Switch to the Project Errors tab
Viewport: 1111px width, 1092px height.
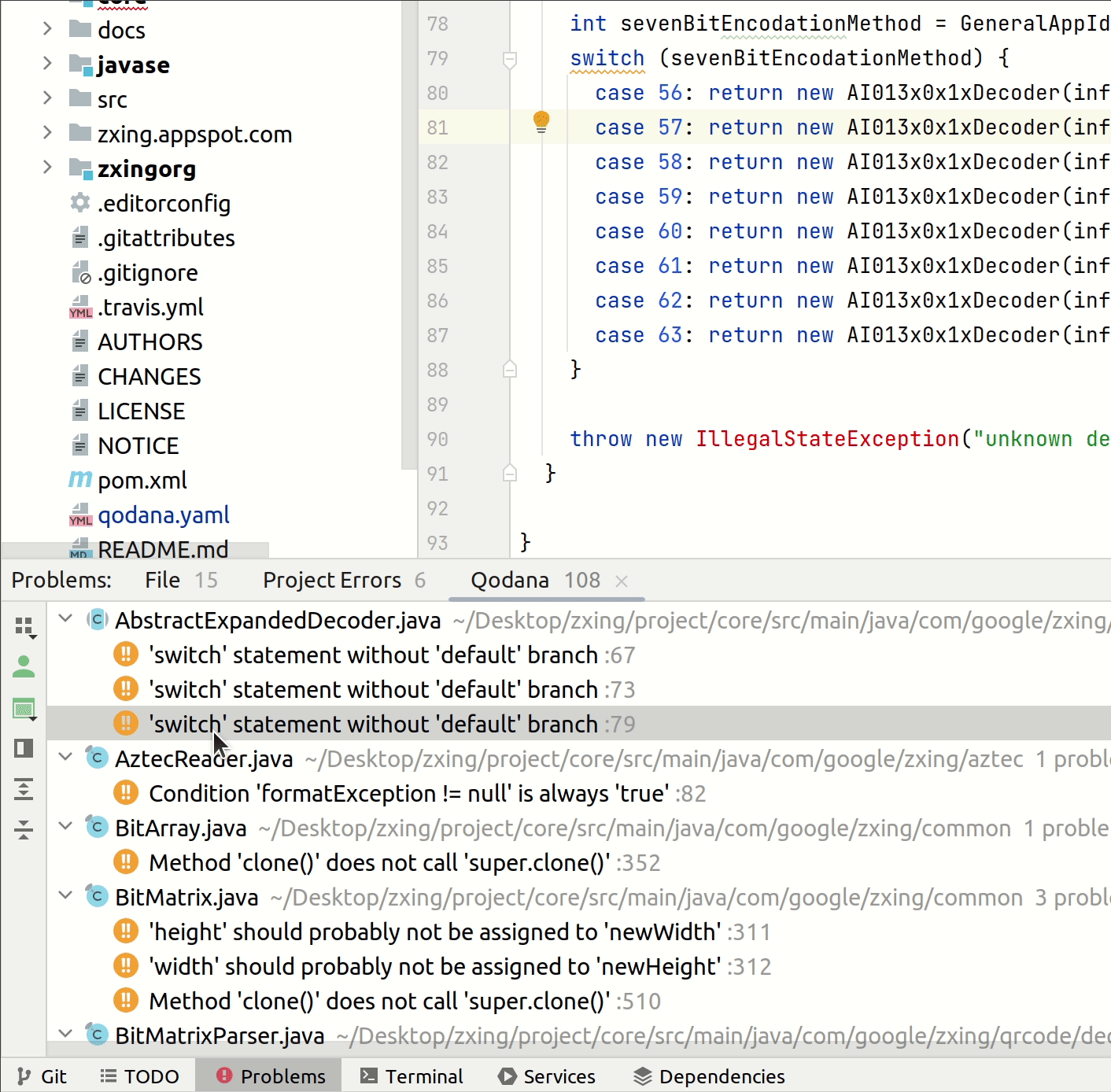(343, 581)
